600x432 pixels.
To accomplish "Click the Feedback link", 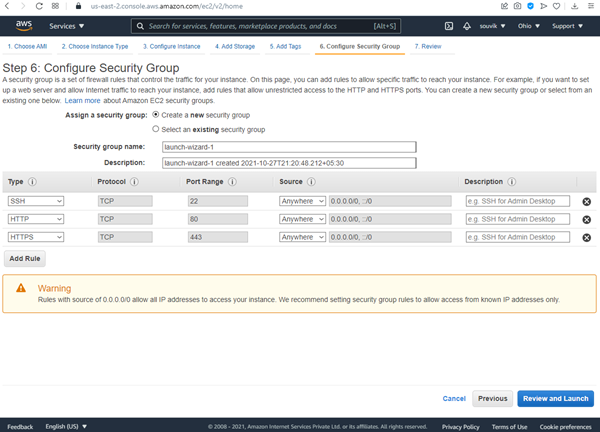I will coord(20,427).
